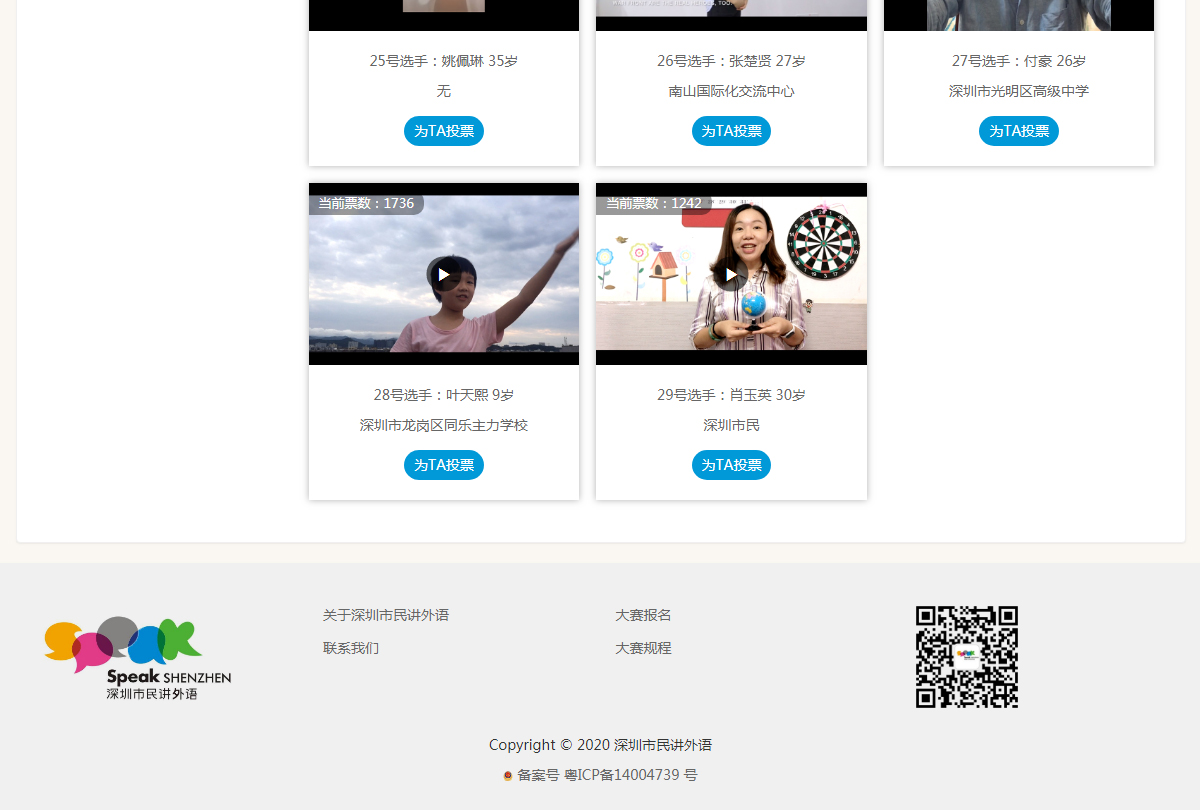This screenshot has width=1200, height=810.
Task: Click the footer QR code
Action: [x=967, y=657]
